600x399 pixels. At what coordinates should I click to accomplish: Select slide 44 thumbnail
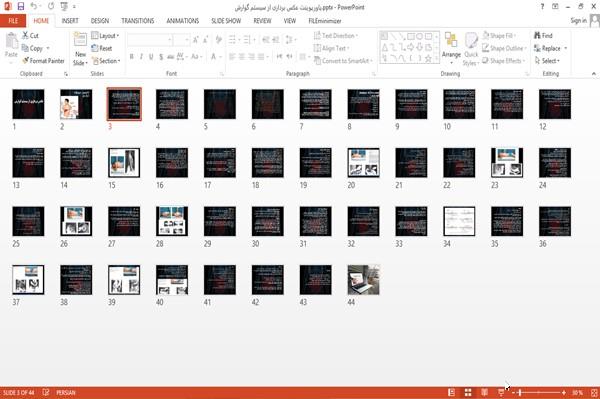364,280
